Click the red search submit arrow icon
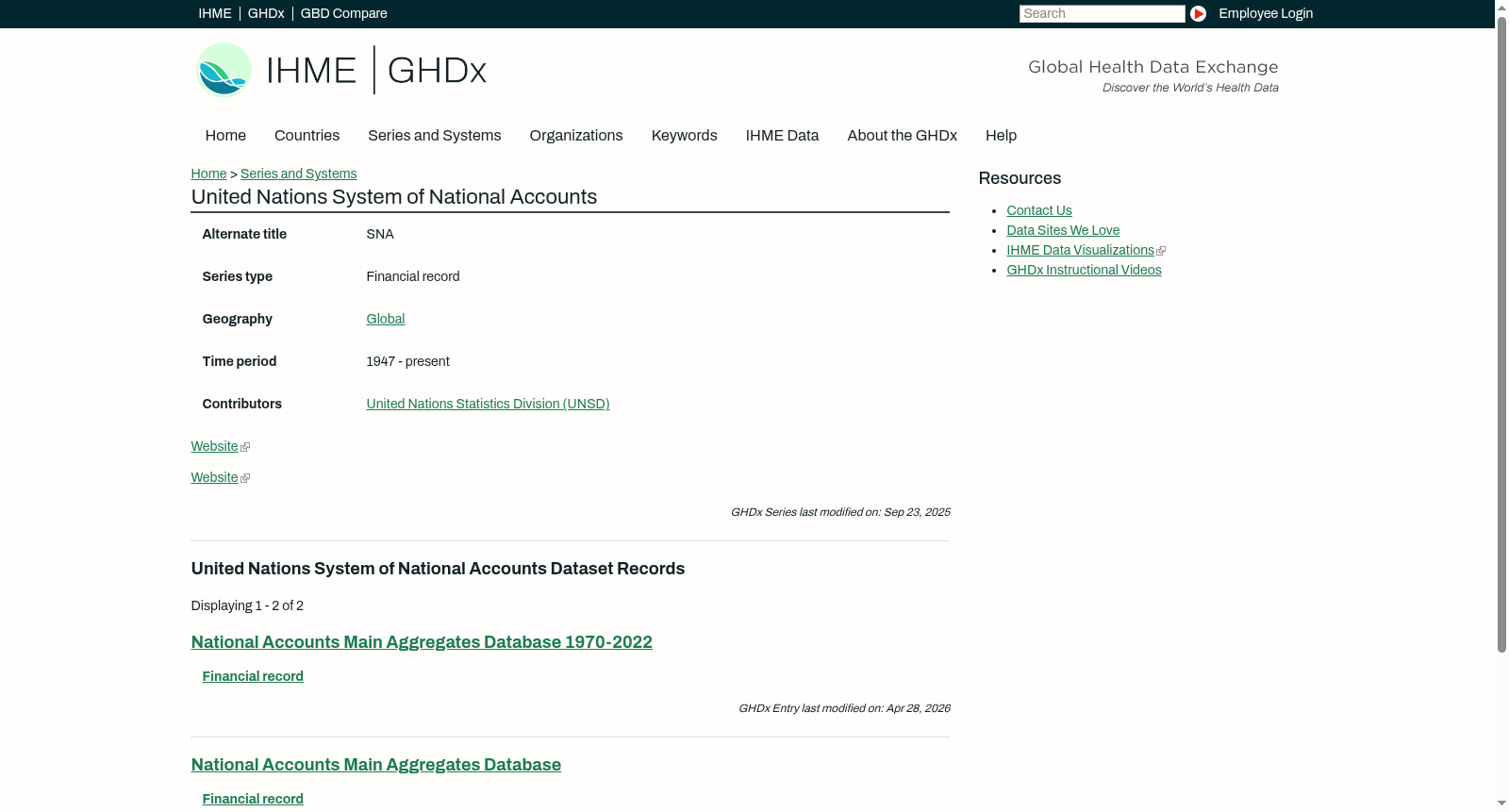 pyautogui.click(x=1198, y=13)
